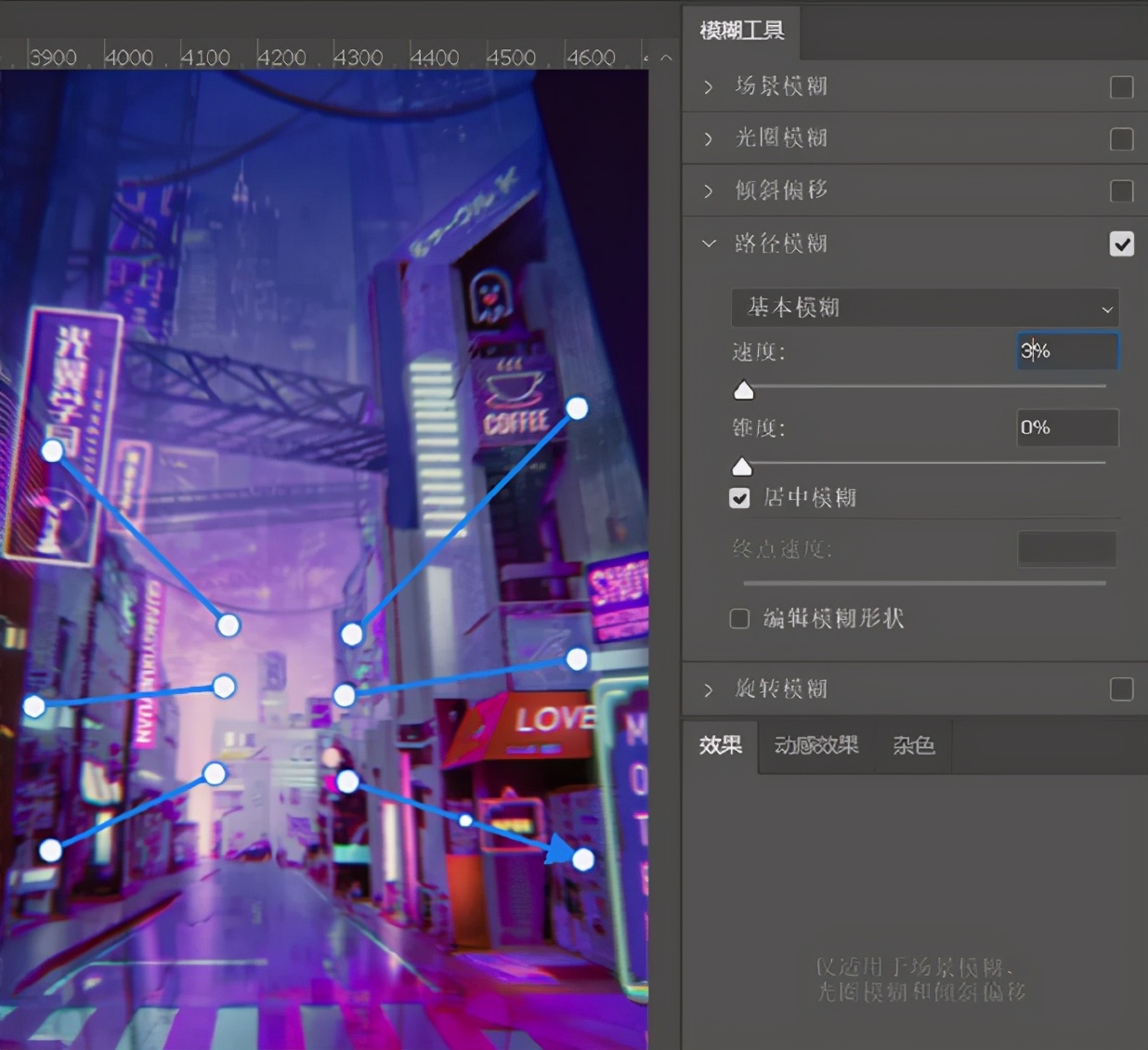Uncheck the 居中模糊 option
The height and width of the screenshot is (1050, 1148).
point(739,499)
